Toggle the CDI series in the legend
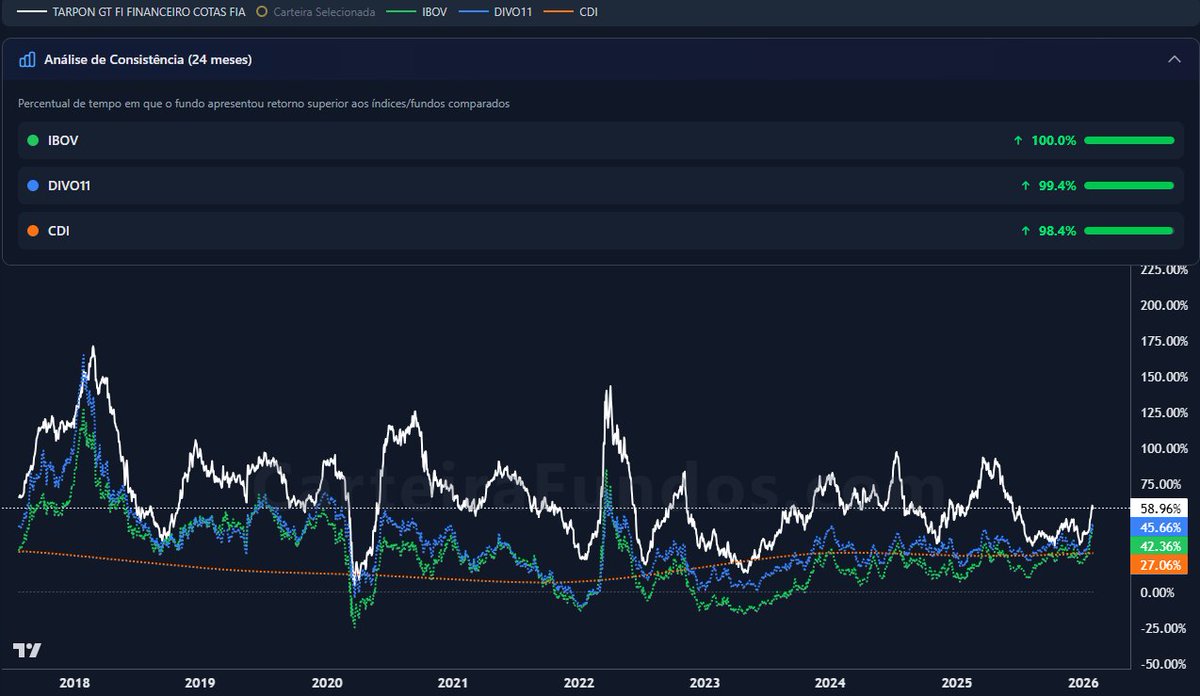1200x696 pixels. pos(572,12)
